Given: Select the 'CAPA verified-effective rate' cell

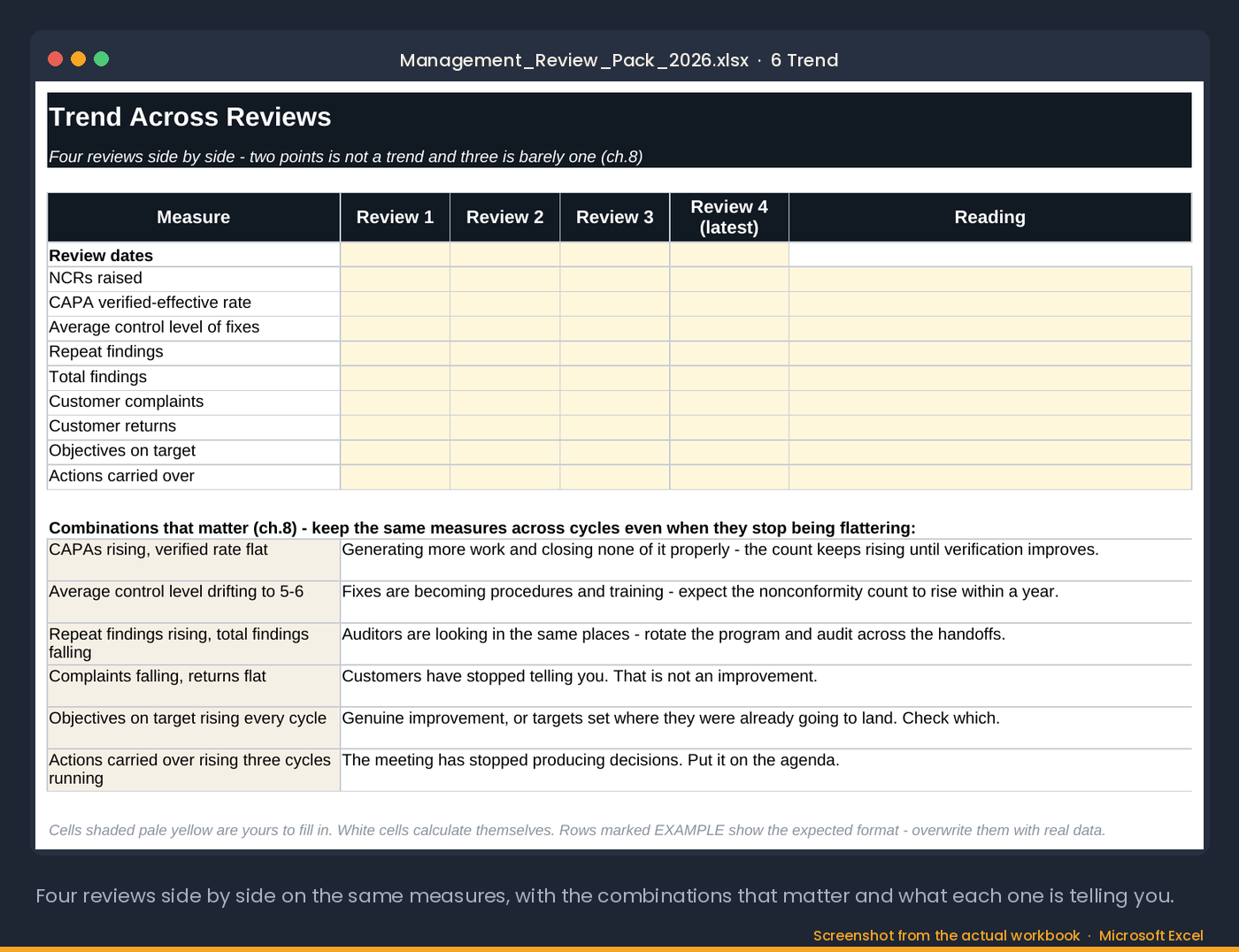Looking at the screenshot, I should [x=194, y=303].
